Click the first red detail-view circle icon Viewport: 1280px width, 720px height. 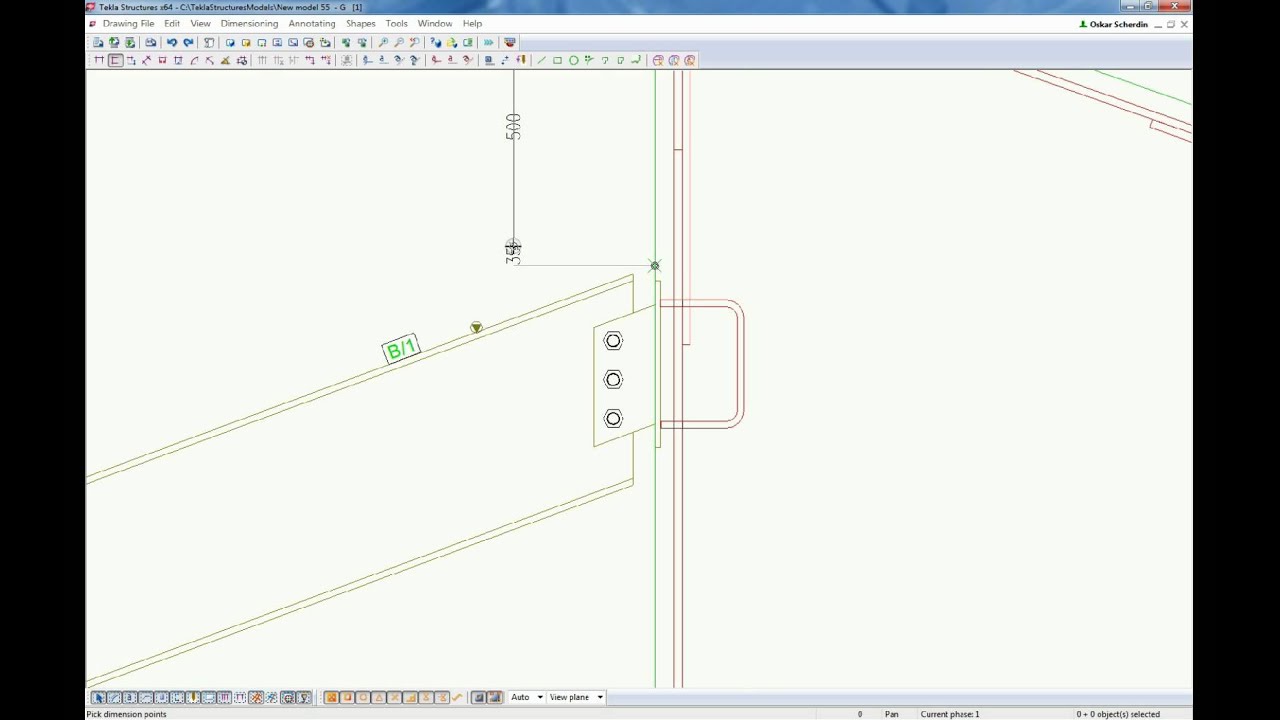coord(658,60)
